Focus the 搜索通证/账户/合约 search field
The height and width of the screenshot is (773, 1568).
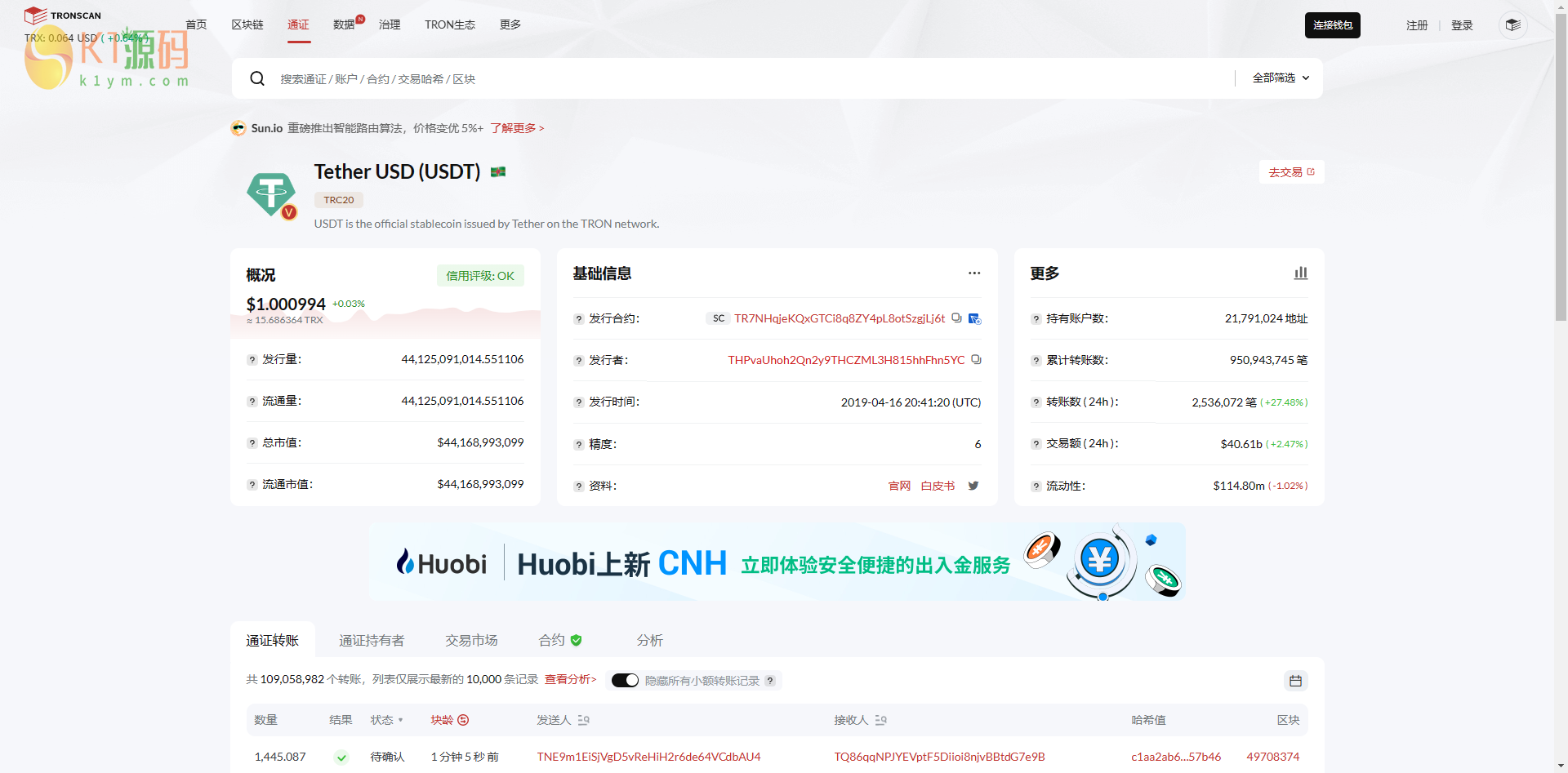[751, 78]
